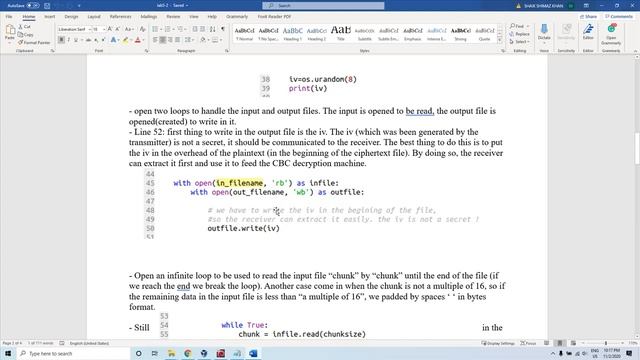Toggle Bold formatting
This screenshot has height=360, width=640.
coord(61,40)
